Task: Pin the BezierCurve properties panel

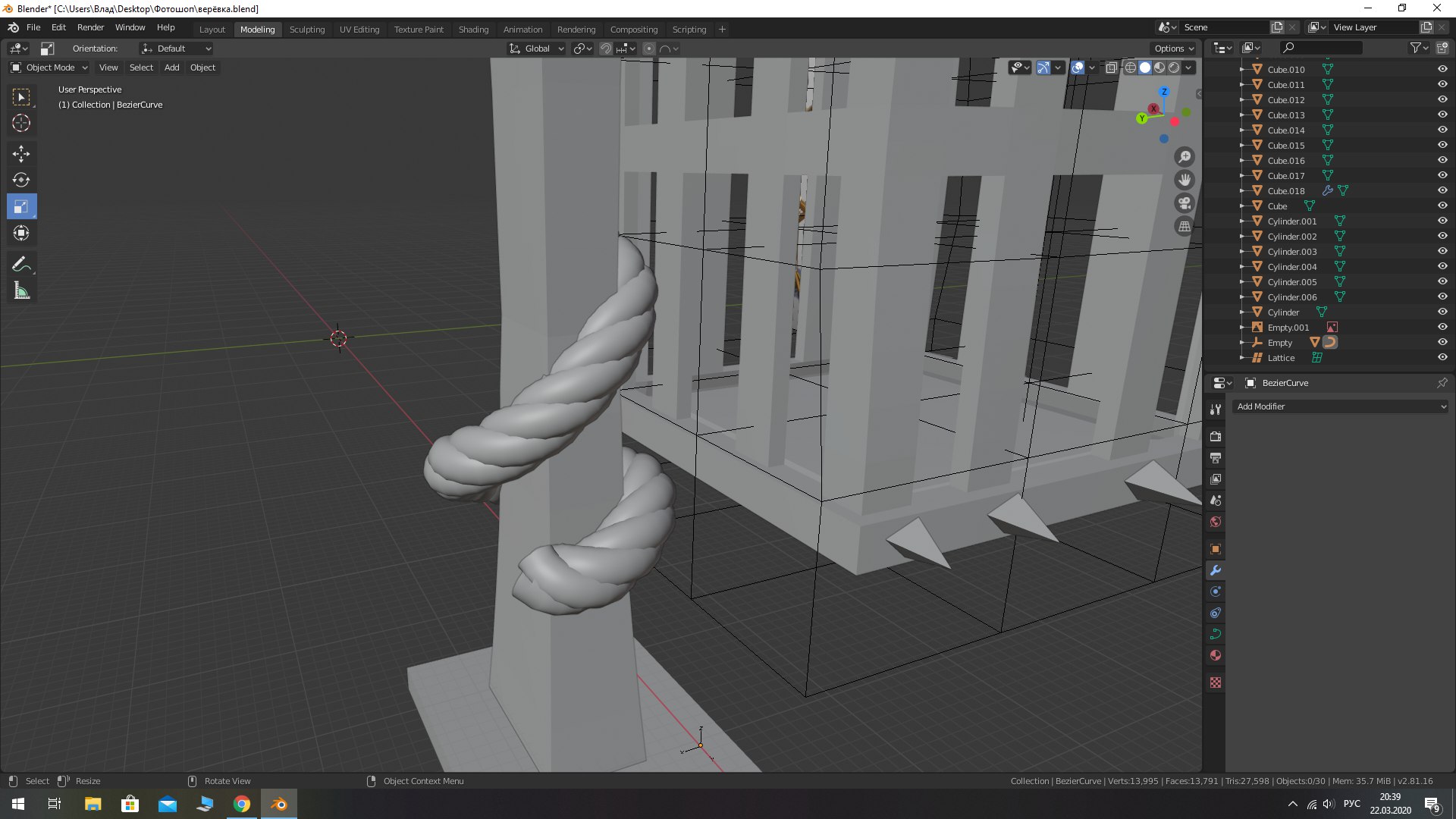Action: (1442, 383)
